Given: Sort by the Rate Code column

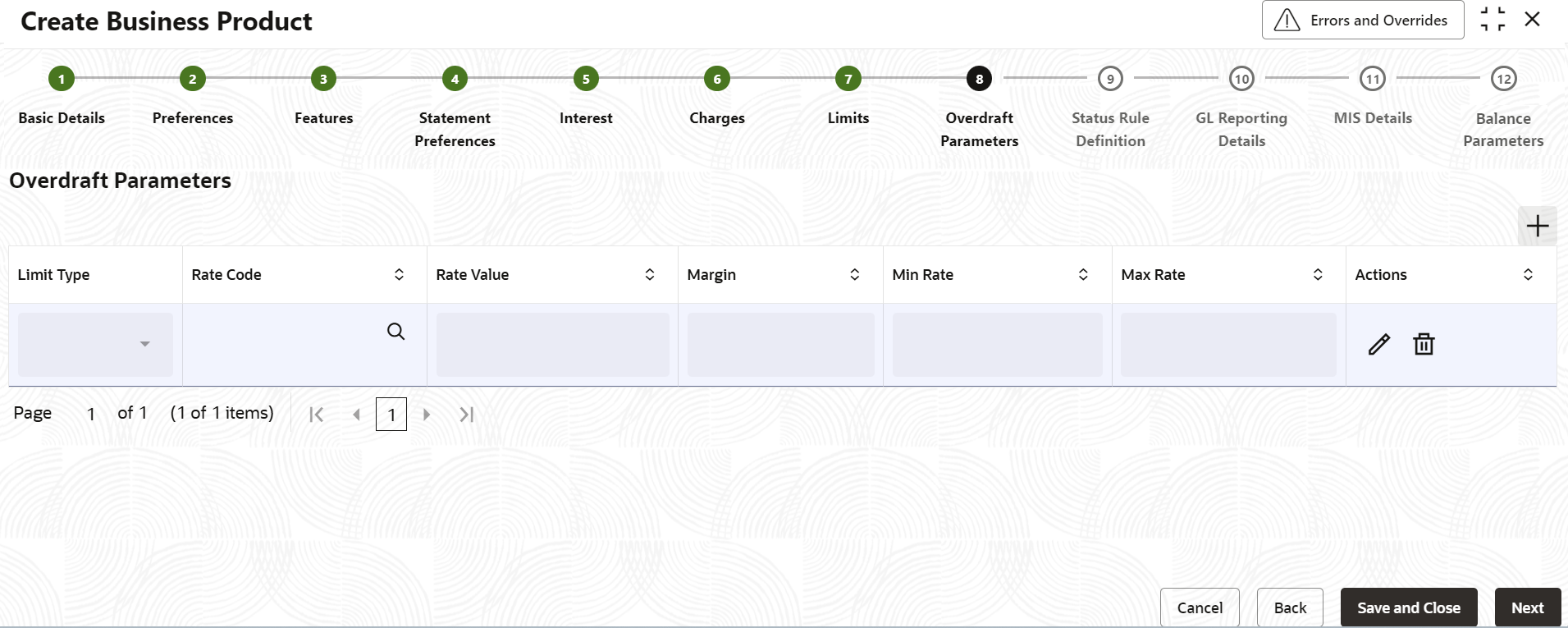Looking at the screenshot, I should pos(399,274).
